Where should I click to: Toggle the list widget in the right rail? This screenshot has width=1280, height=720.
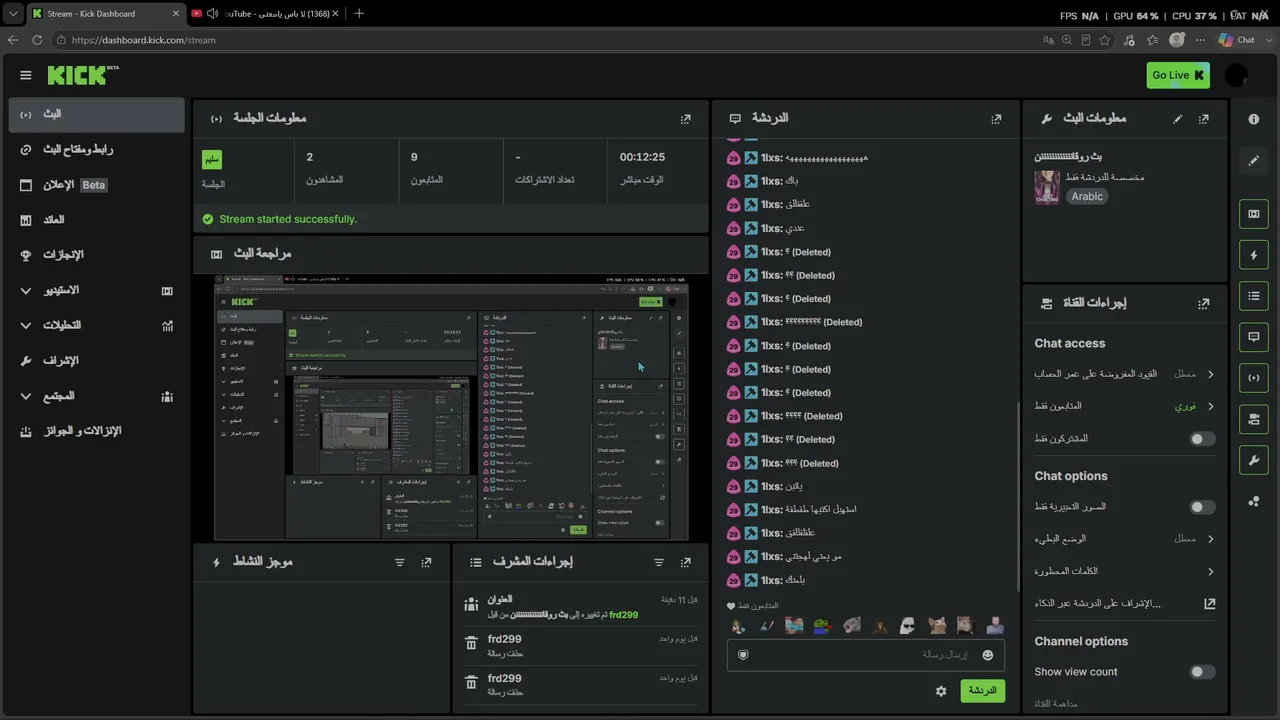(1254, 296)
